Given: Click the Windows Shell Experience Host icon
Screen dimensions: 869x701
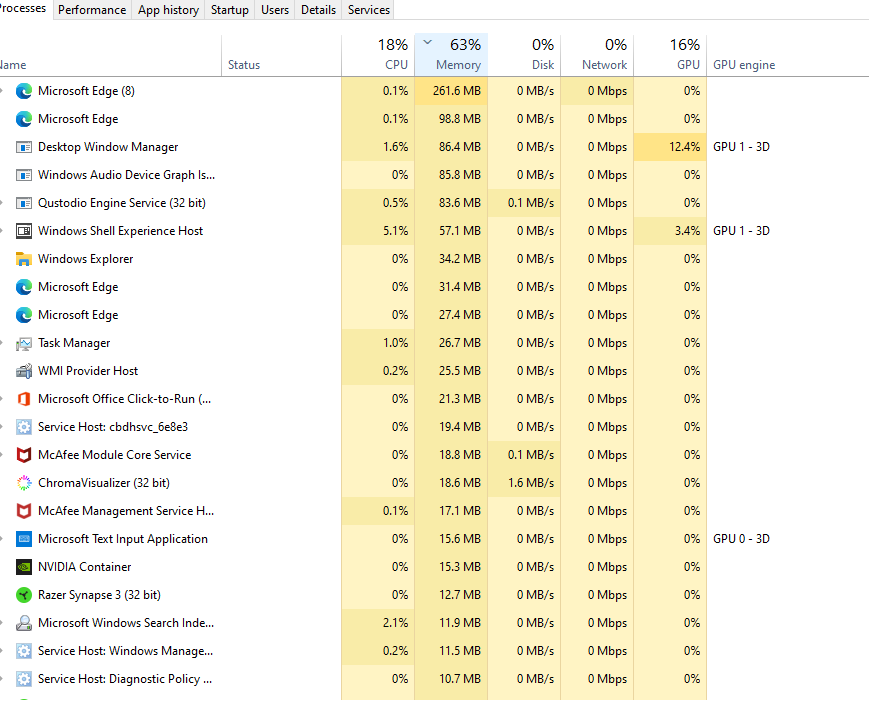Looking at the screenshot, I should (x=24, y=231).
